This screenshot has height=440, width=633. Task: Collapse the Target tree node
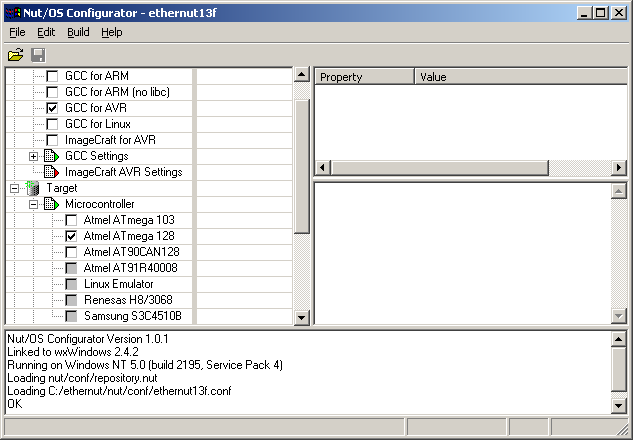click(x=14, y=188)
